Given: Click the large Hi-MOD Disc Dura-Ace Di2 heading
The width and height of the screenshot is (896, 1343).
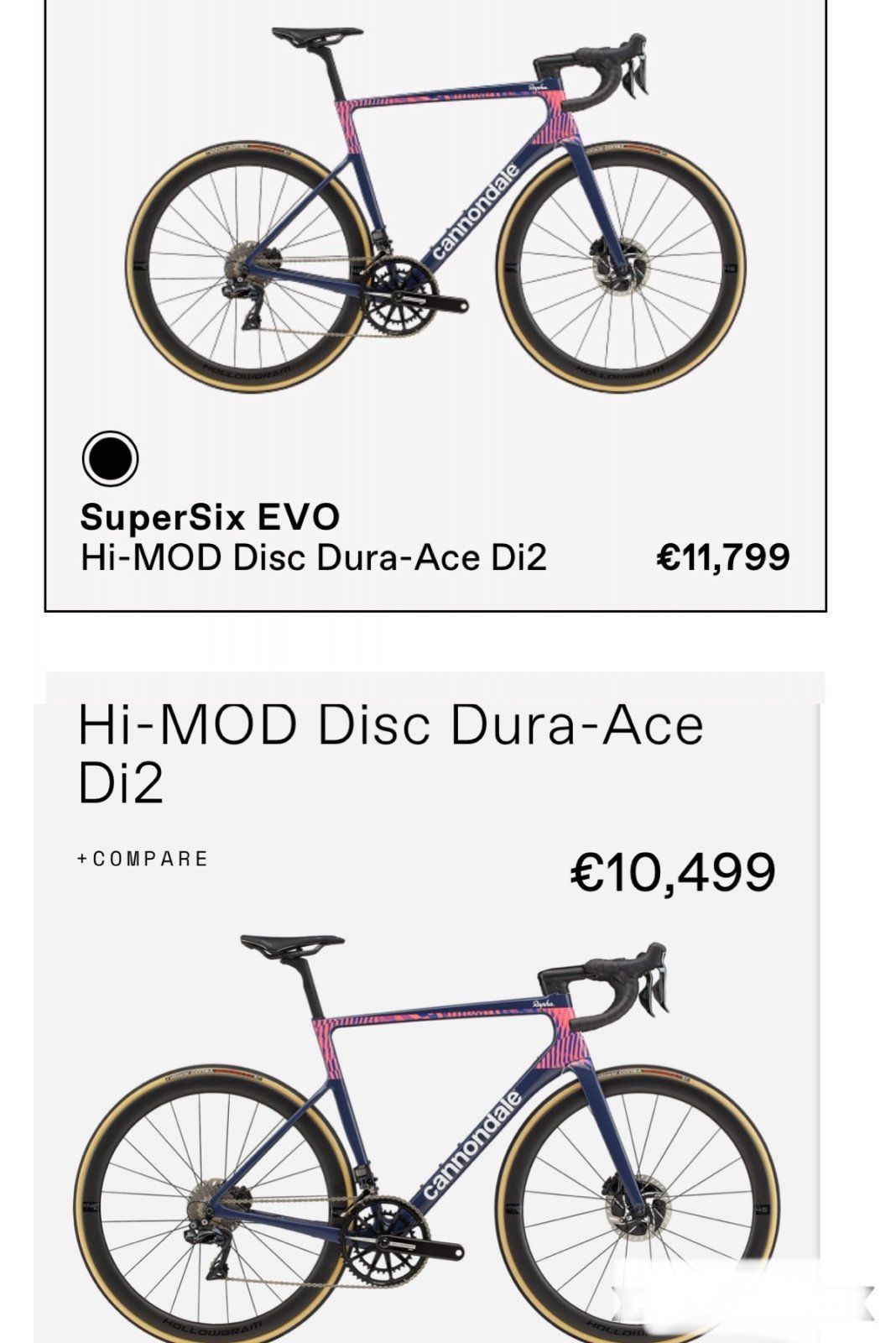Looking at the screenshot, I should pyautogui.click(x=390, y=753).
